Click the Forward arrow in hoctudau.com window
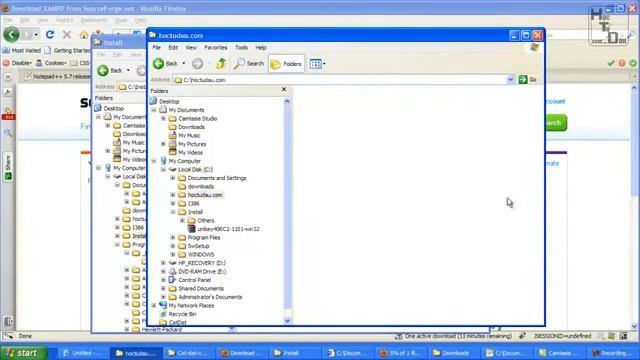 (x=197, y=64)
